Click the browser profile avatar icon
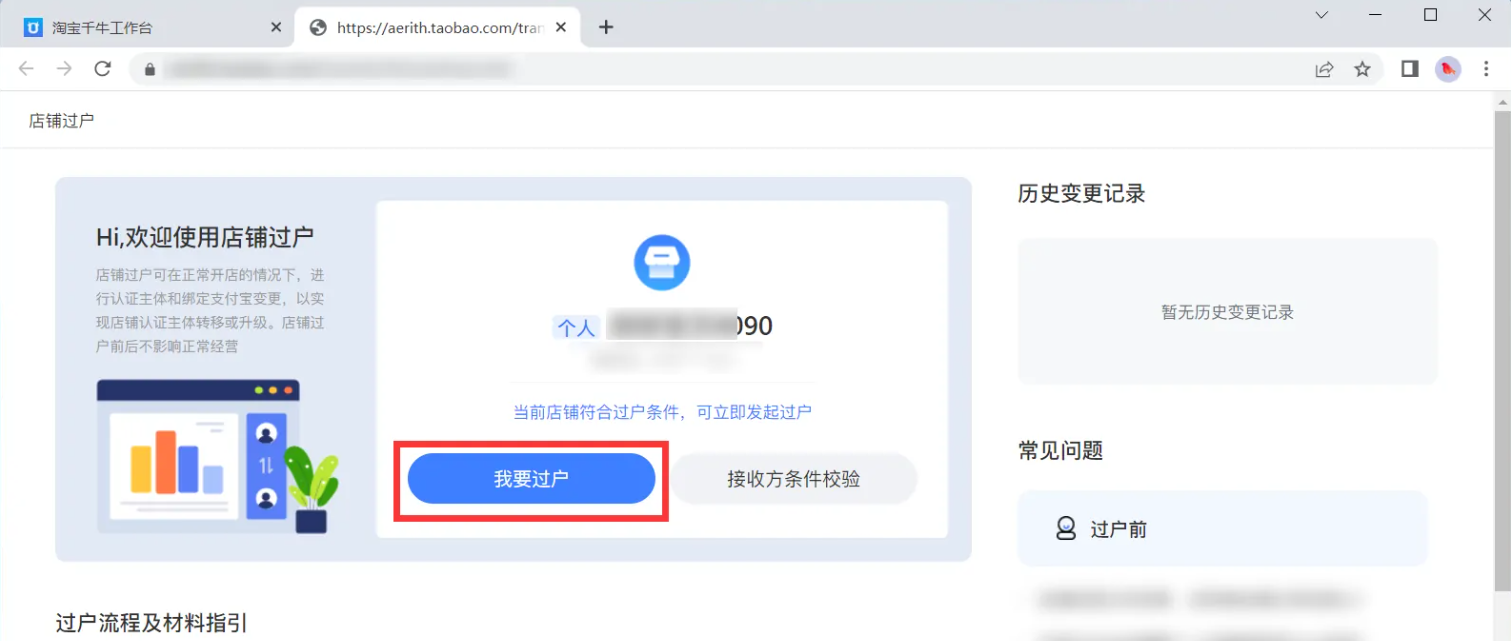 pyautogui.click(x=1447, y=68)
